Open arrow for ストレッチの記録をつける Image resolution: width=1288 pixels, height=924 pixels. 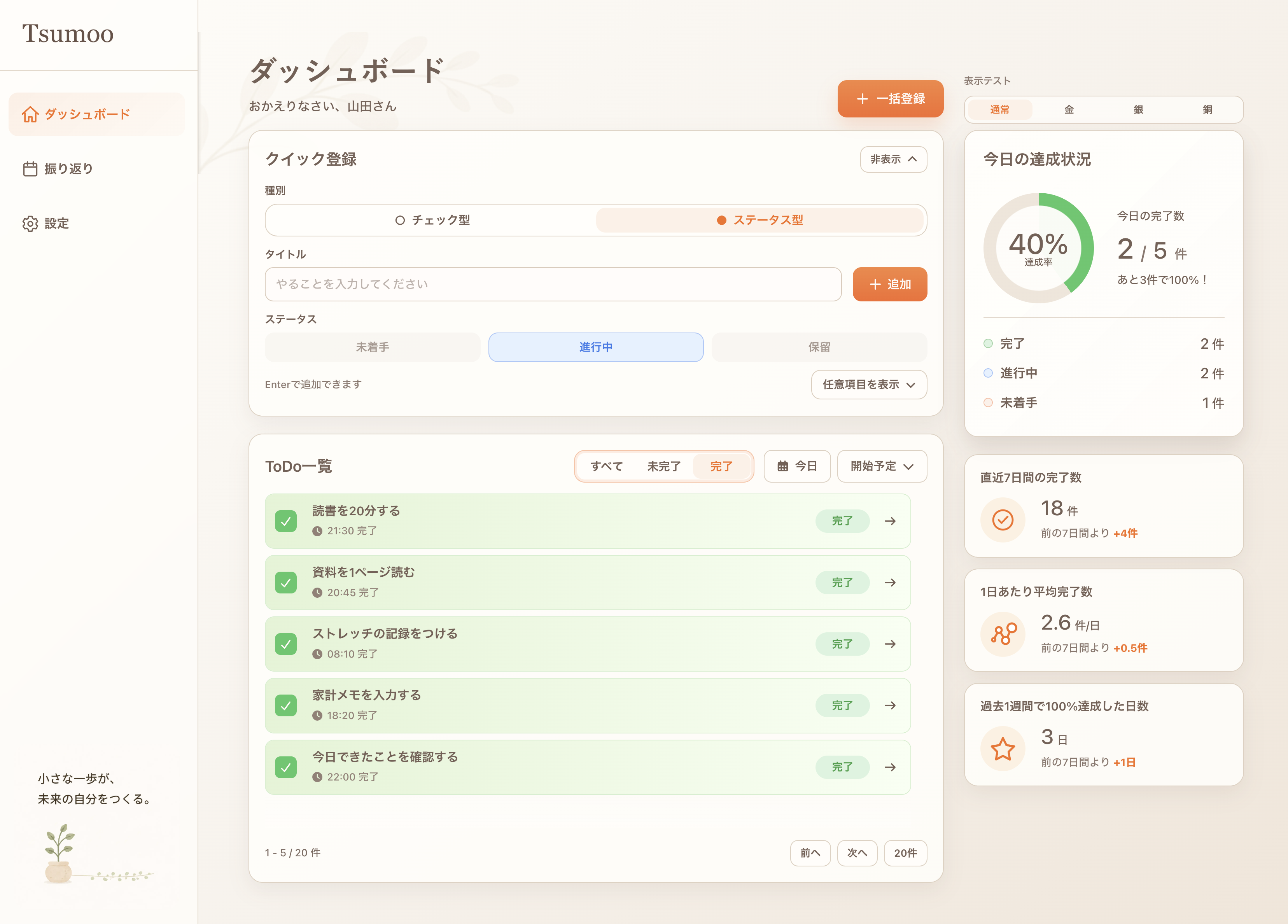point(890,644)
